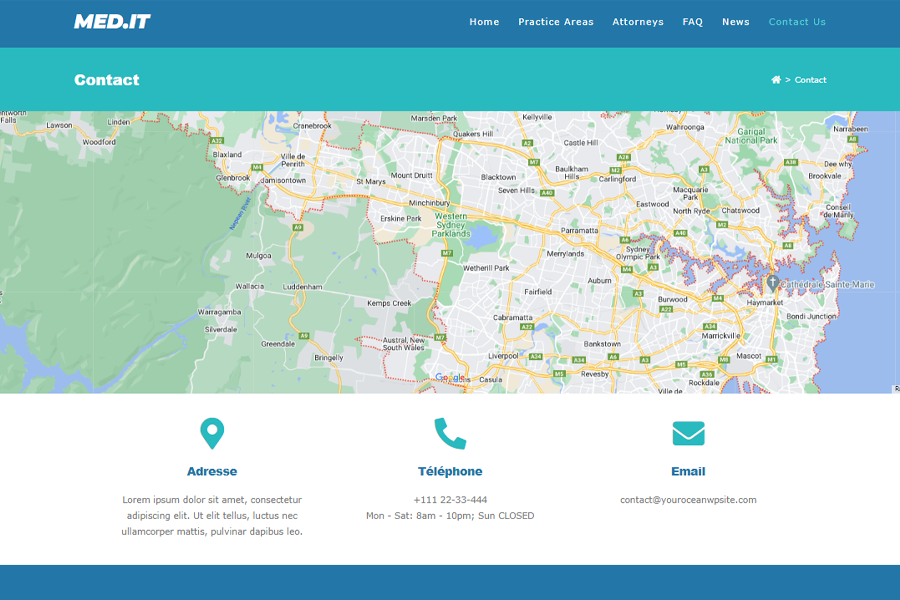
Task: Navigate to the FAQ page
Action: tap(692, 22)
